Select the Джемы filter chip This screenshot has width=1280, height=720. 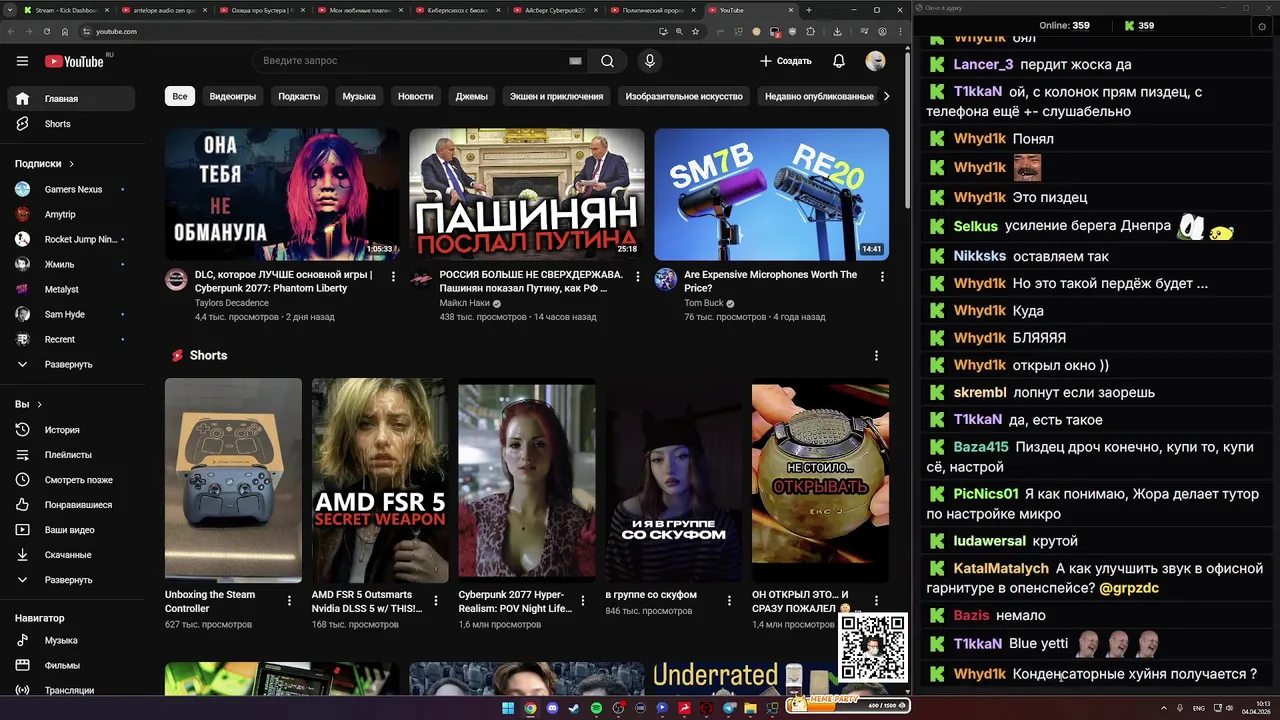coord(472,96)
